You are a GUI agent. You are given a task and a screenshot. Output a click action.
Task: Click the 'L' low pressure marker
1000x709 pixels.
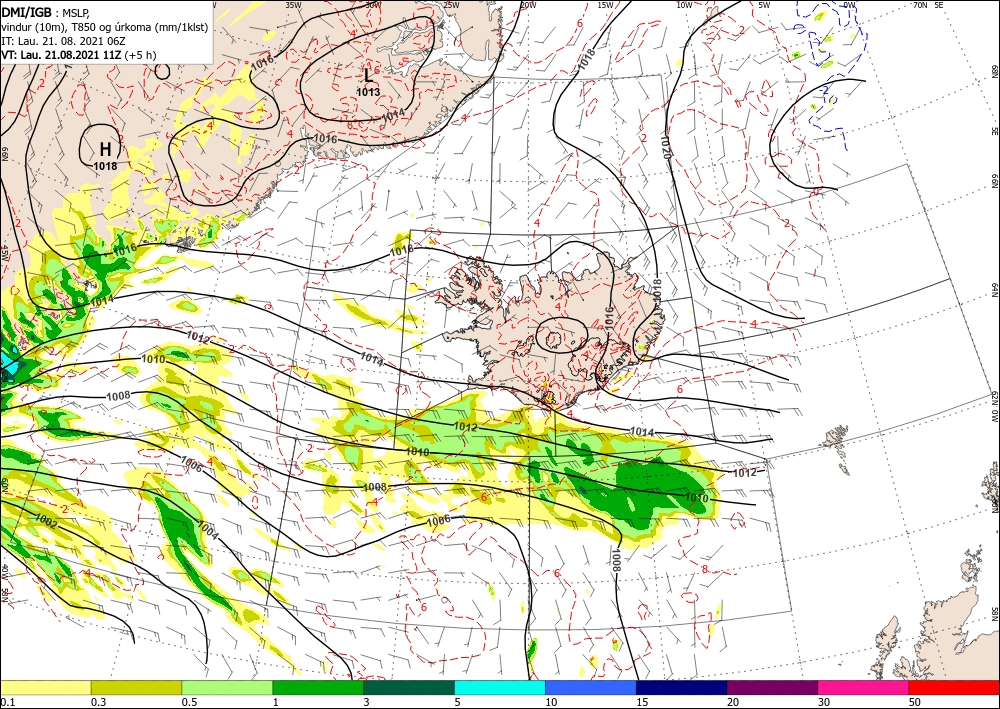pos(368,75)
